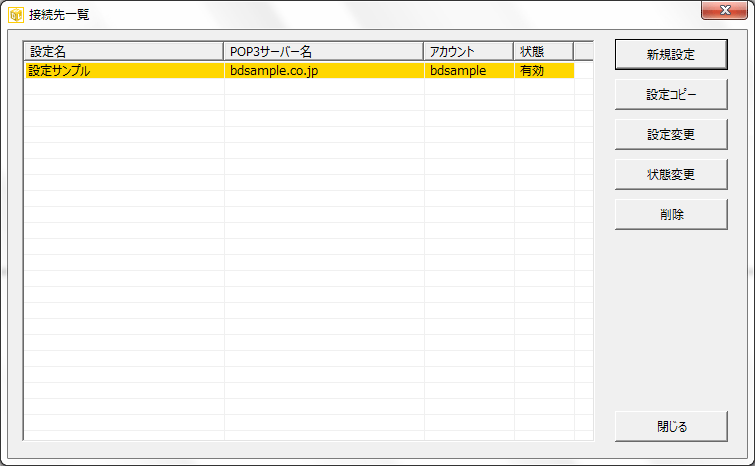Open 設定変更 to edit settings
Image resolution: width=755 pixels, height=466 pixels.
point(671,134)
